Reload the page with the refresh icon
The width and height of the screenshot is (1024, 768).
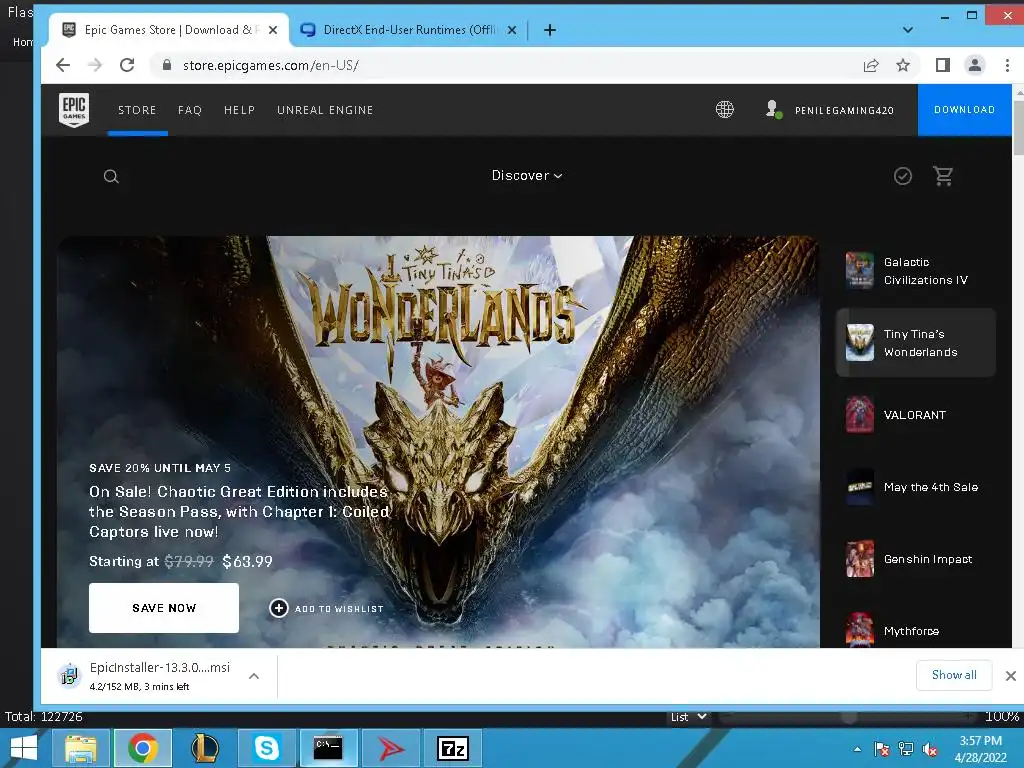[127, 65]
